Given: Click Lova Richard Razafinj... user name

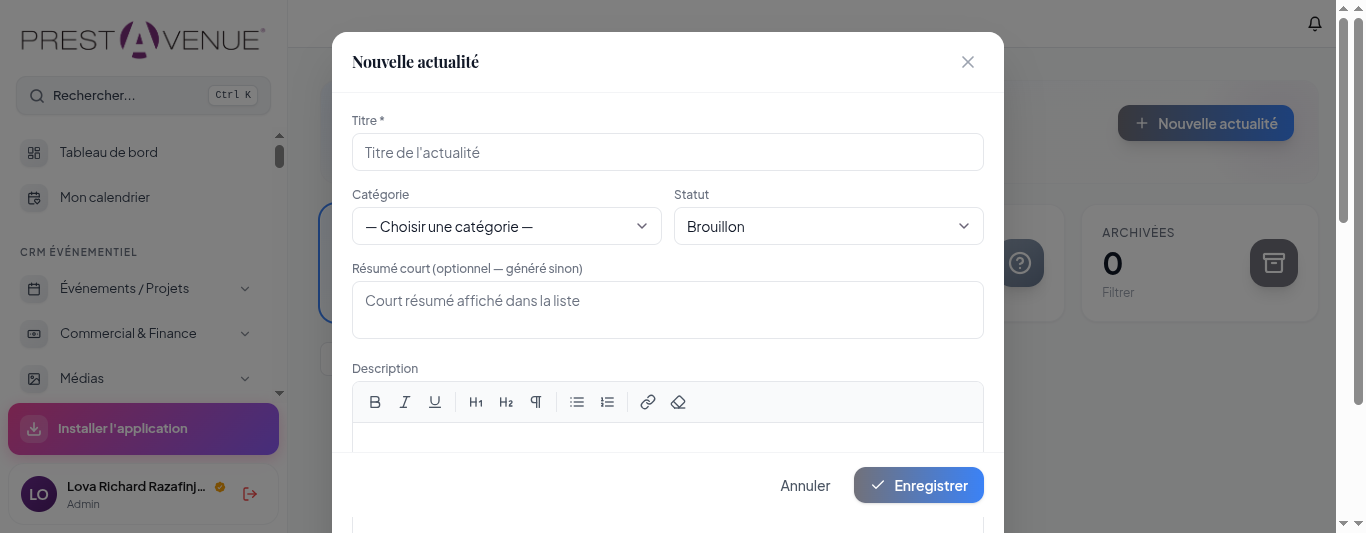Looking at the screenshot, I should pos(136,486).
